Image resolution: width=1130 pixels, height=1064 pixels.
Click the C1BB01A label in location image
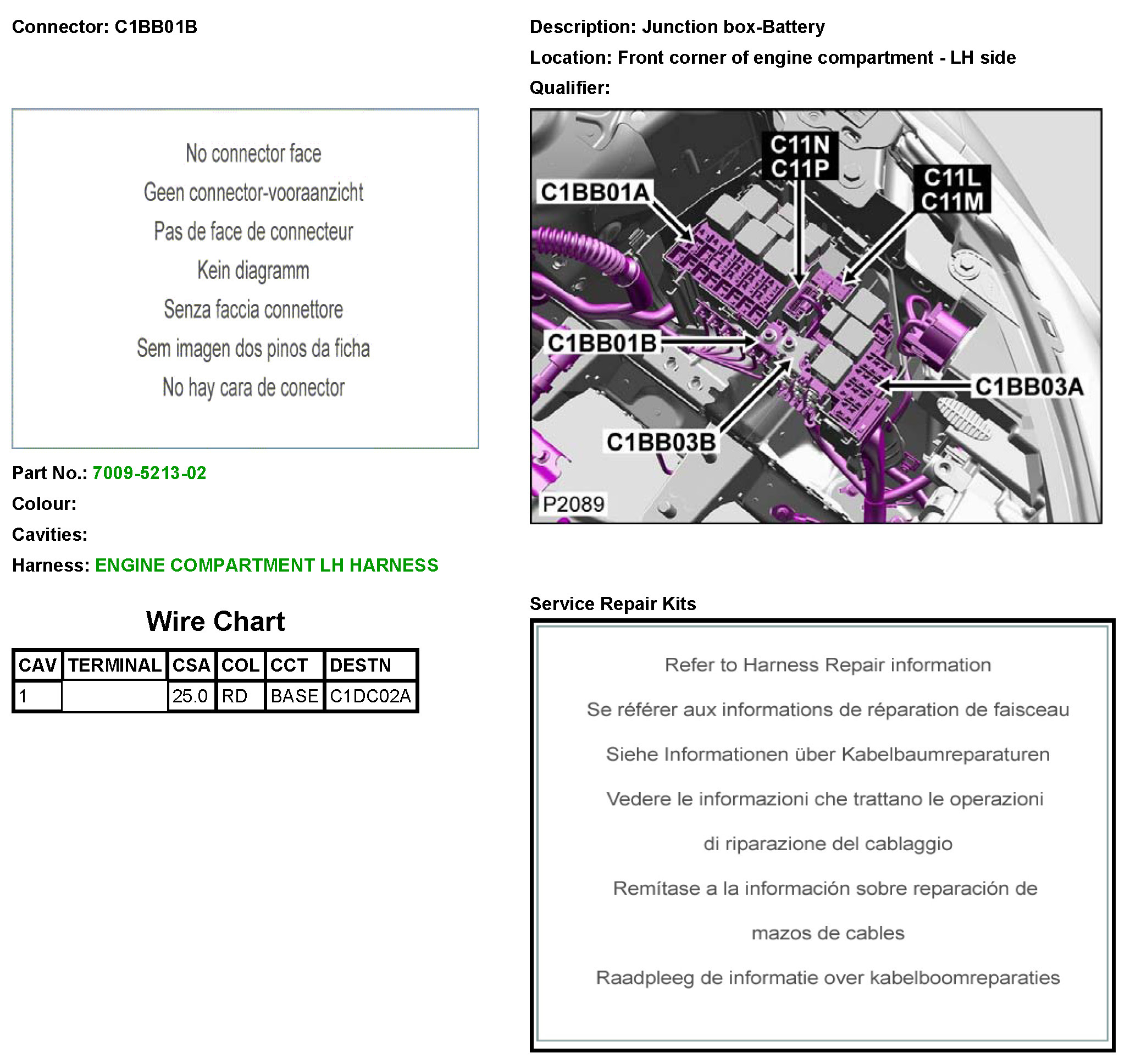[x=595, y=193]
